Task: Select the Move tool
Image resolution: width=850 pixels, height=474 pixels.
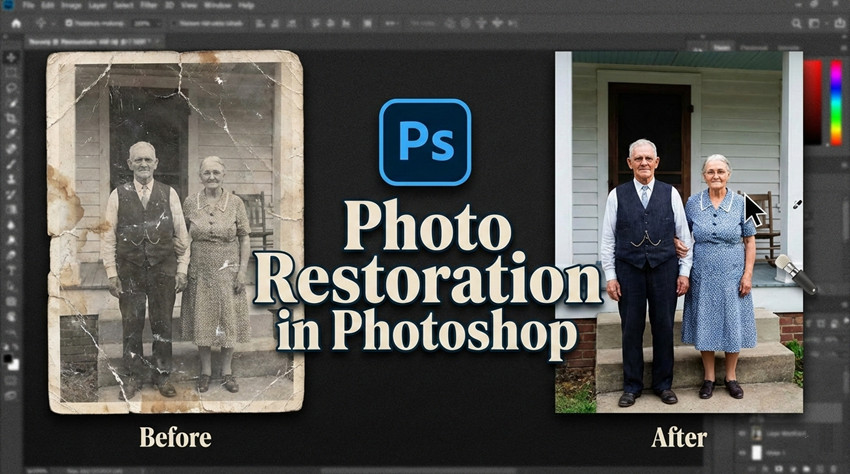Action: [x=11, y=57]
